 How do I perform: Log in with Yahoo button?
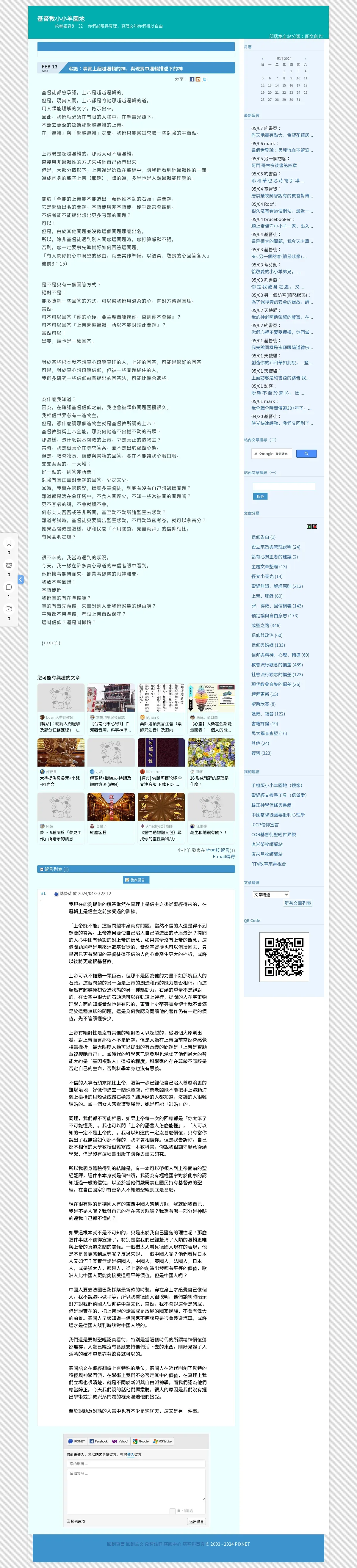(x=120, y=1441)
